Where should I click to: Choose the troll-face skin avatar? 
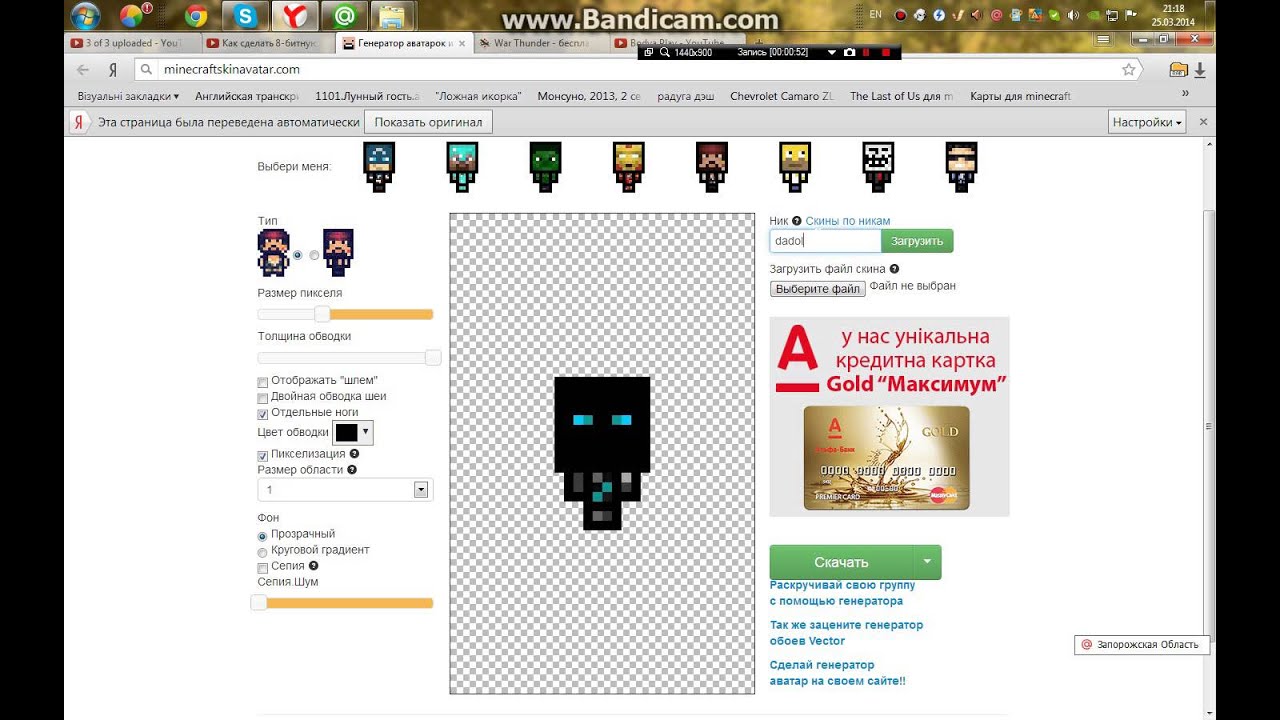pyautogui.click(x=878, y=167)
